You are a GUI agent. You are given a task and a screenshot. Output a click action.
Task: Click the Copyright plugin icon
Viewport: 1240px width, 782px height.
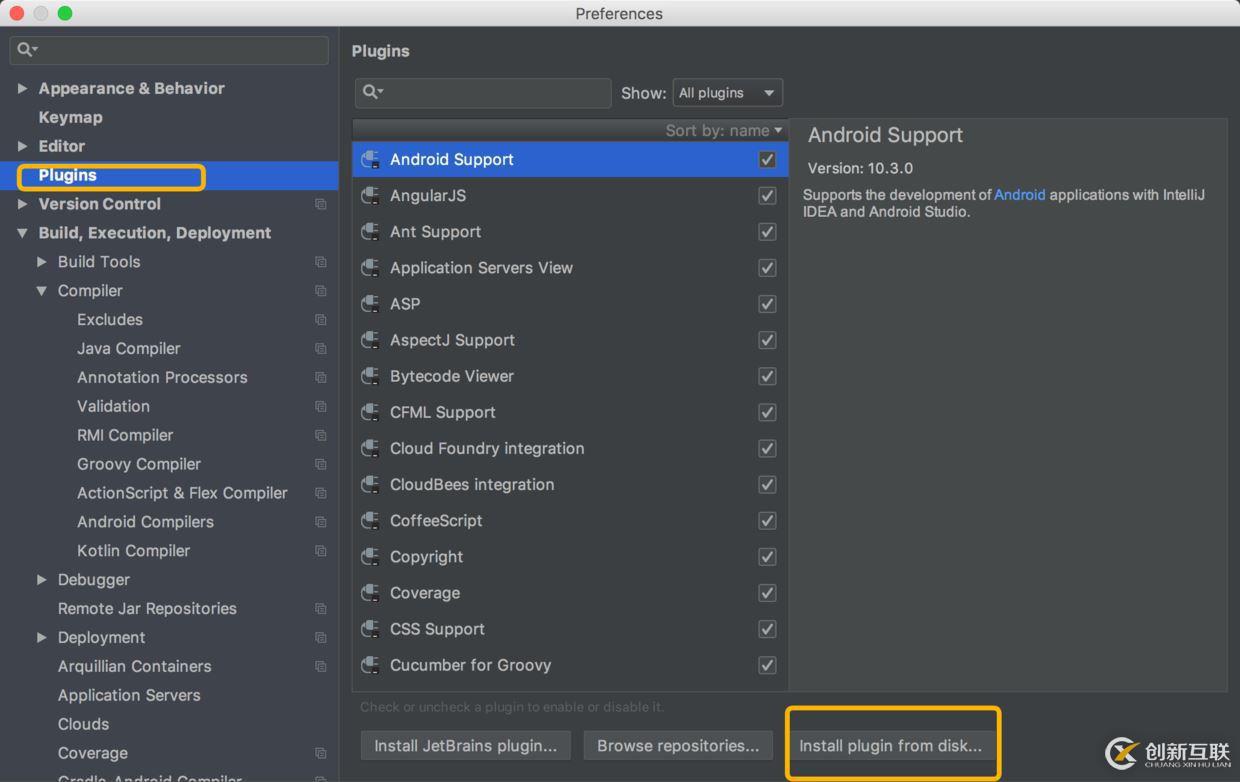tap(371, 556)
